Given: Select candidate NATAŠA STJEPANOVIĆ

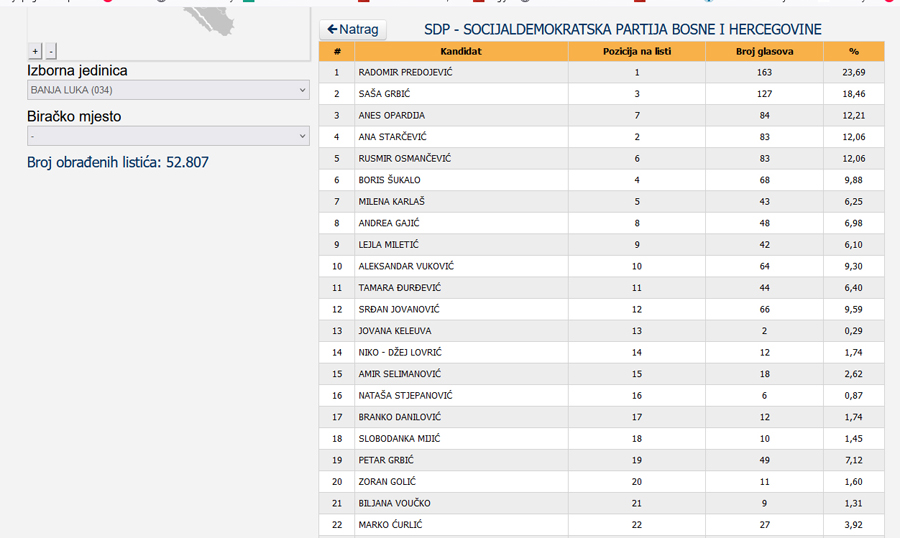Looking at the screenshot, I should [x=405, y=395].
